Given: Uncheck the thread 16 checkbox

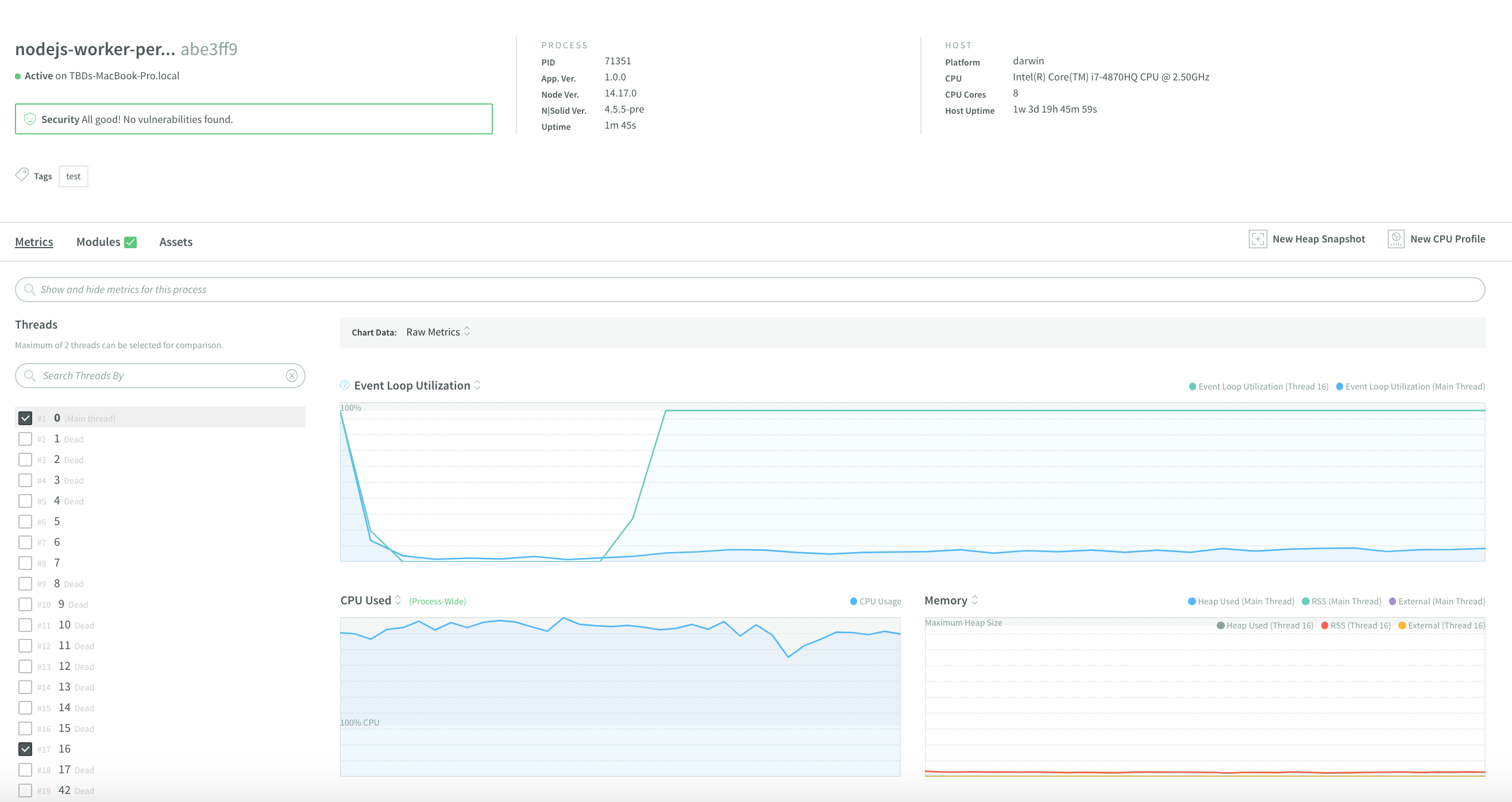Looking at the screenshot, I should pyautogui.click(x=25, y=749).
